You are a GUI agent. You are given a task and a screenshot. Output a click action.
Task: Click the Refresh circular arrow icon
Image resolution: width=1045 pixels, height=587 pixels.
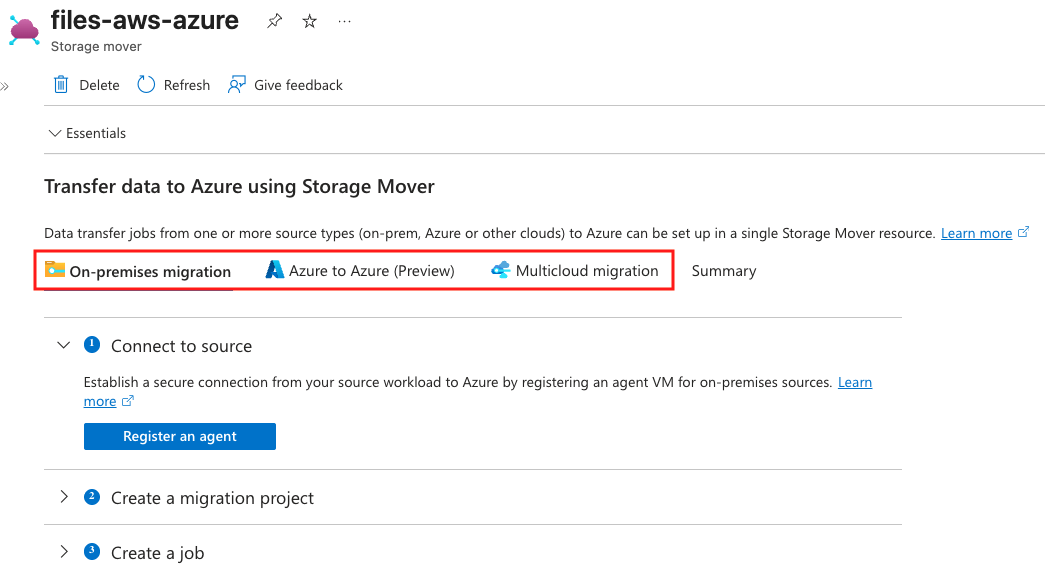147,85
